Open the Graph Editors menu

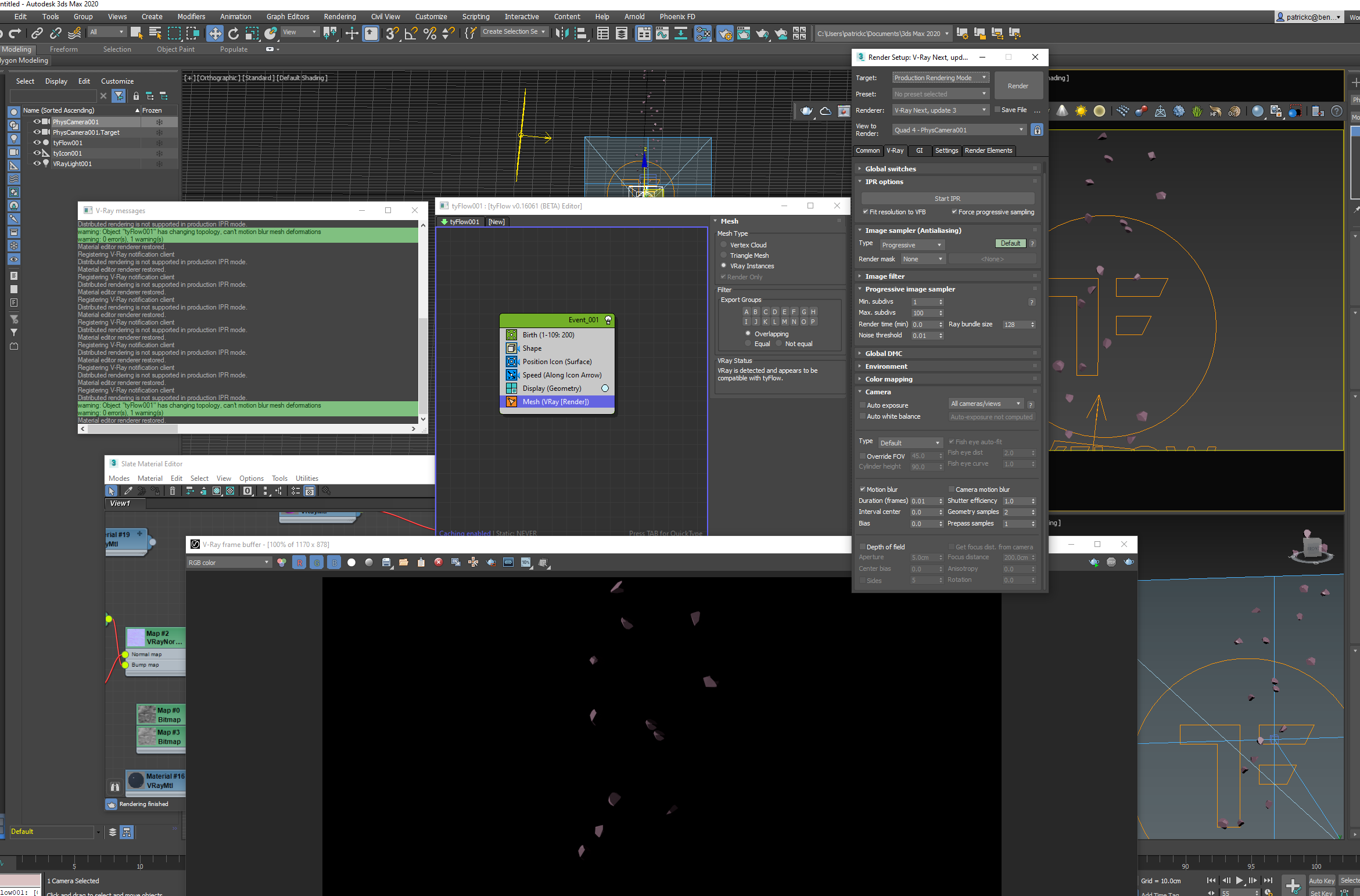click(288, 17)
